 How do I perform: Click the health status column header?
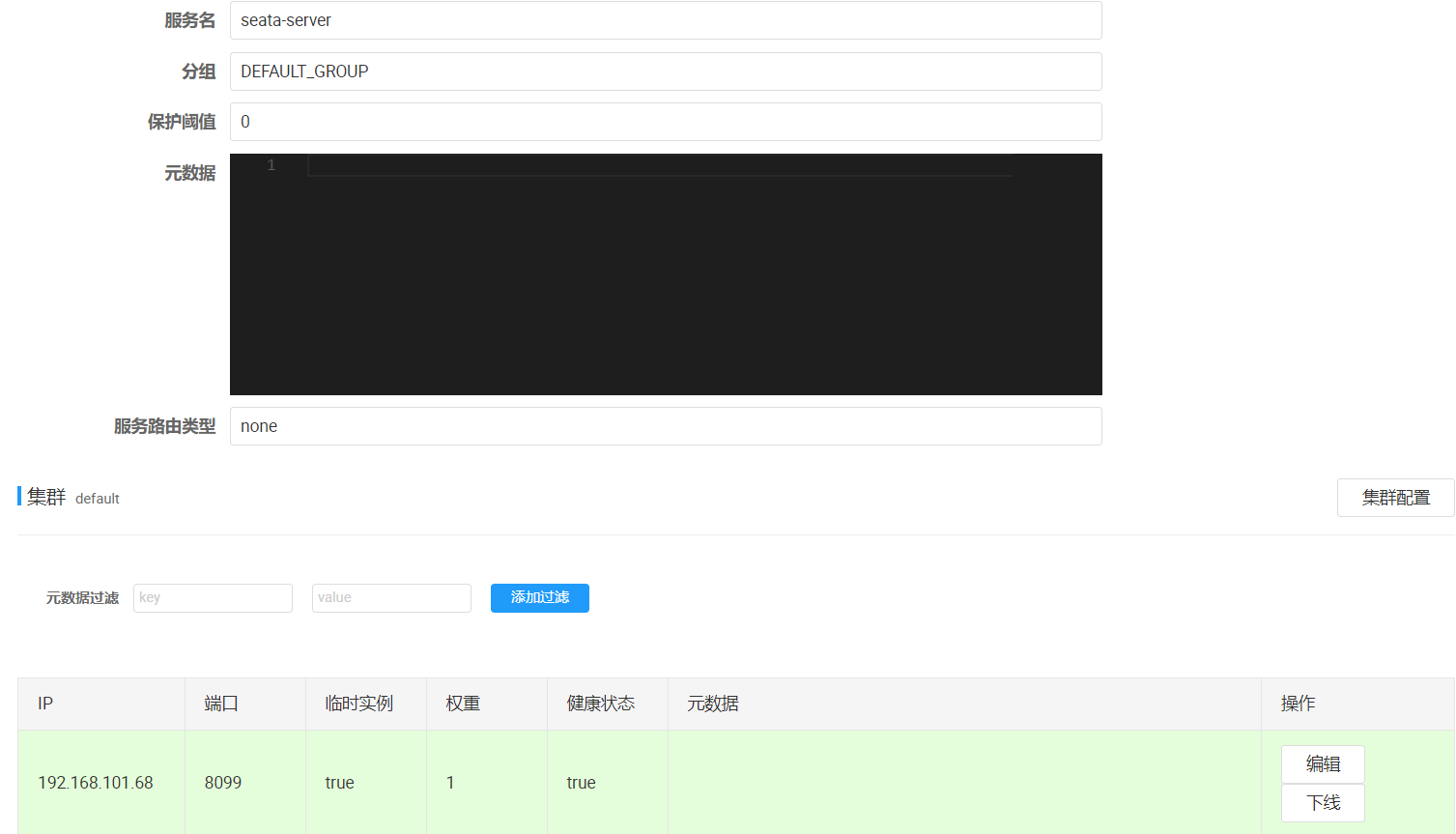pos(608,704)
